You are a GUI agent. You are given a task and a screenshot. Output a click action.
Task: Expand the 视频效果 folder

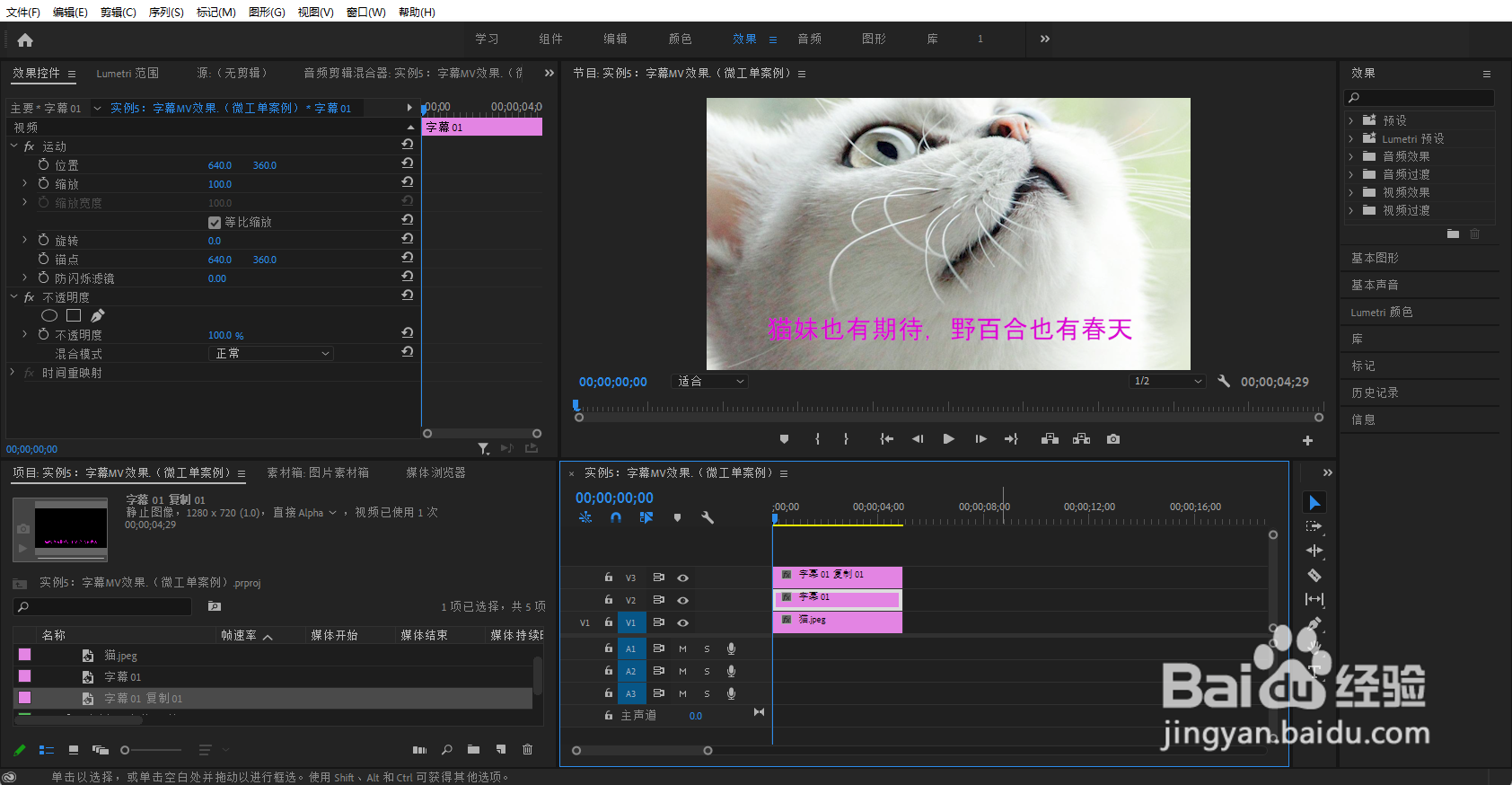[x=1350, y=192]
